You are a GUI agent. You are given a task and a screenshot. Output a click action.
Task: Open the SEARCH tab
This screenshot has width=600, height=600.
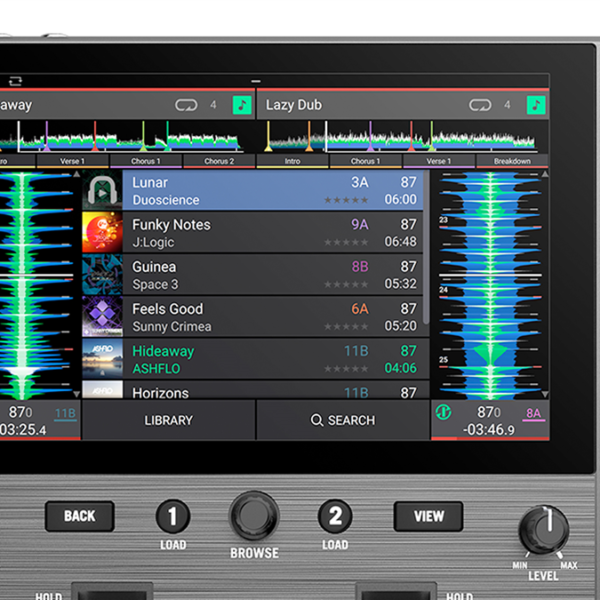(343, 420)
